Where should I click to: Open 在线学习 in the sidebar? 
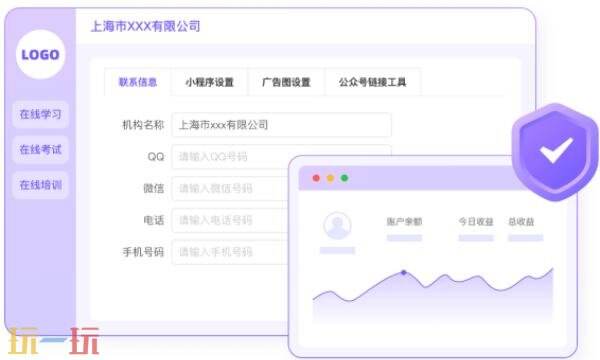coord(41,114)
